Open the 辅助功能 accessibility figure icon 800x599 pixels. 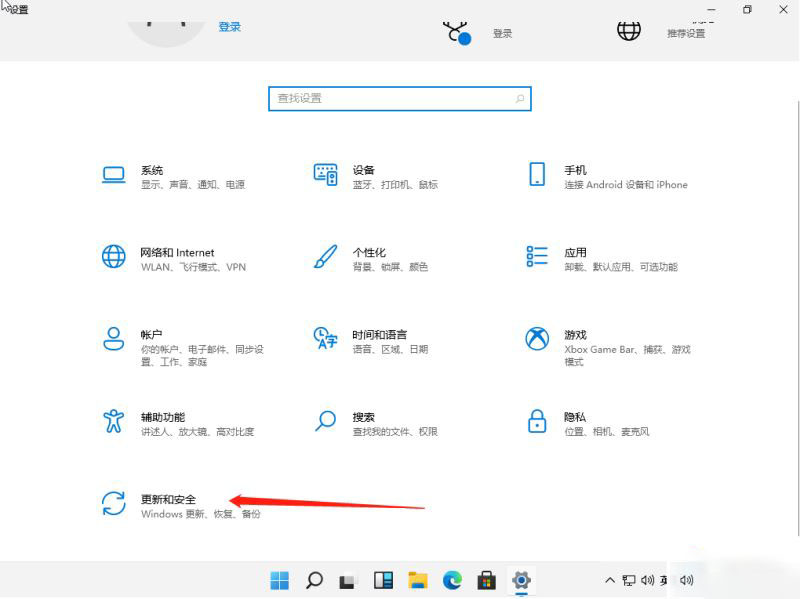coord(113,421)
